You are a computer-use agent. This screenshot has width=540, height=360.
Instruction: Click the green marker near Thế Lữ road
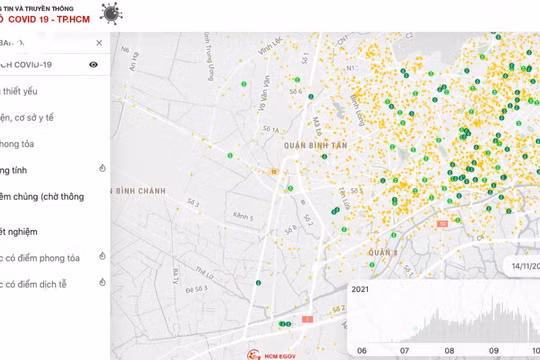coord(258,283)
